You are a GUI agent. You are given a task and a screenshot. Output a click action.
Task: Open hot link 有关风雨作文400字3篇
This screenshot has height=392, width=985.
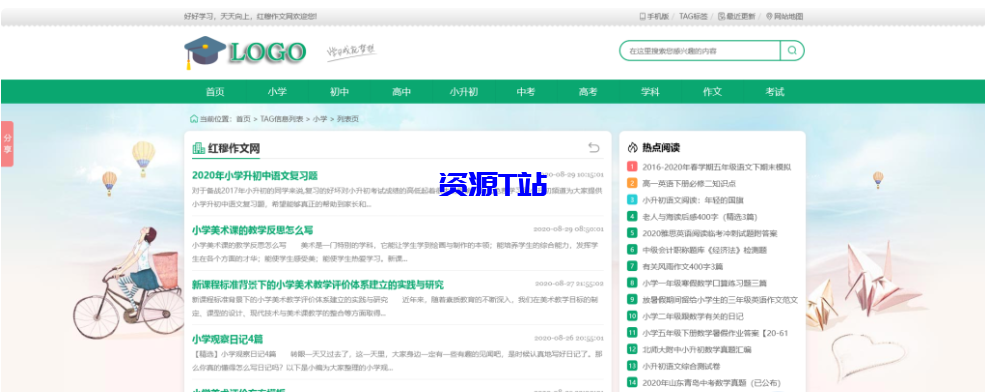pyautogui.click(x=682, y=266)
